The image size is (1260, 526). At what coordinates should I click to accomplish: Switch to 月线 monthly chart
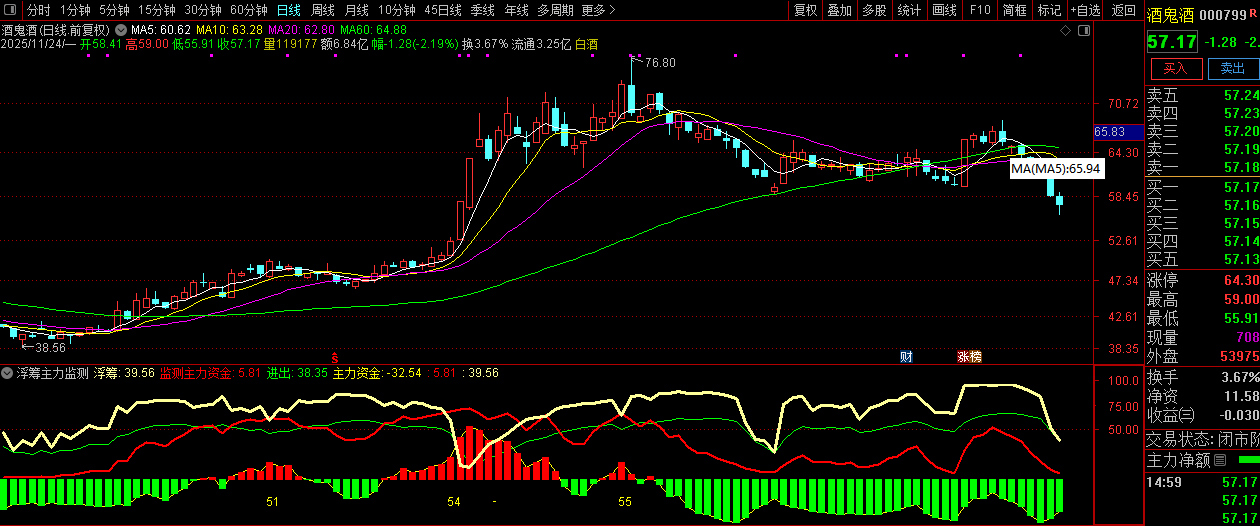(357, 10)
